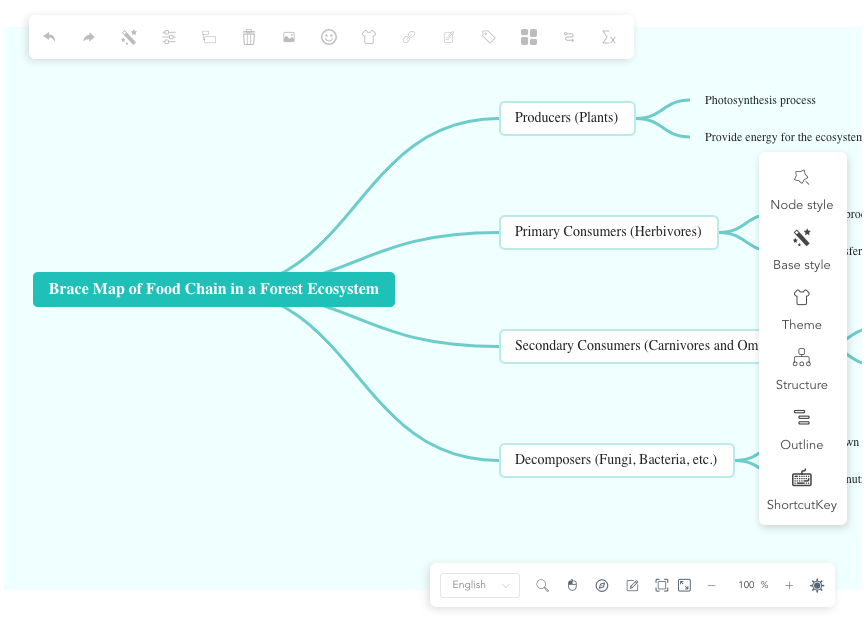The image size is (866, 618).
Task: Open the Base style panel
Action: click(802, 250)
